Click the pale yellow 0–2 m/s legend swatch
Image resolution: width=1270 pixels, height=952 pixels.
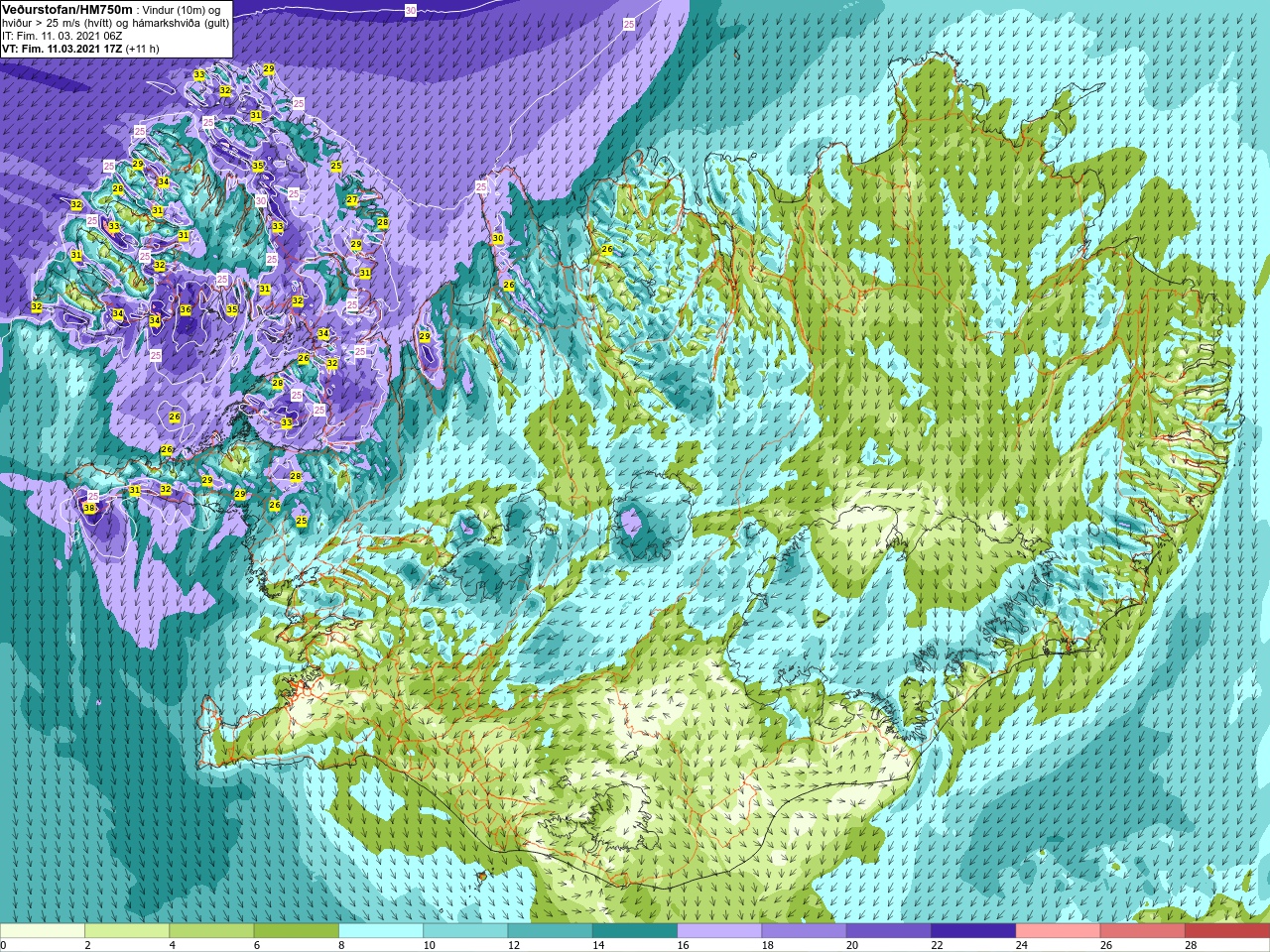click(x=43, y=931)
